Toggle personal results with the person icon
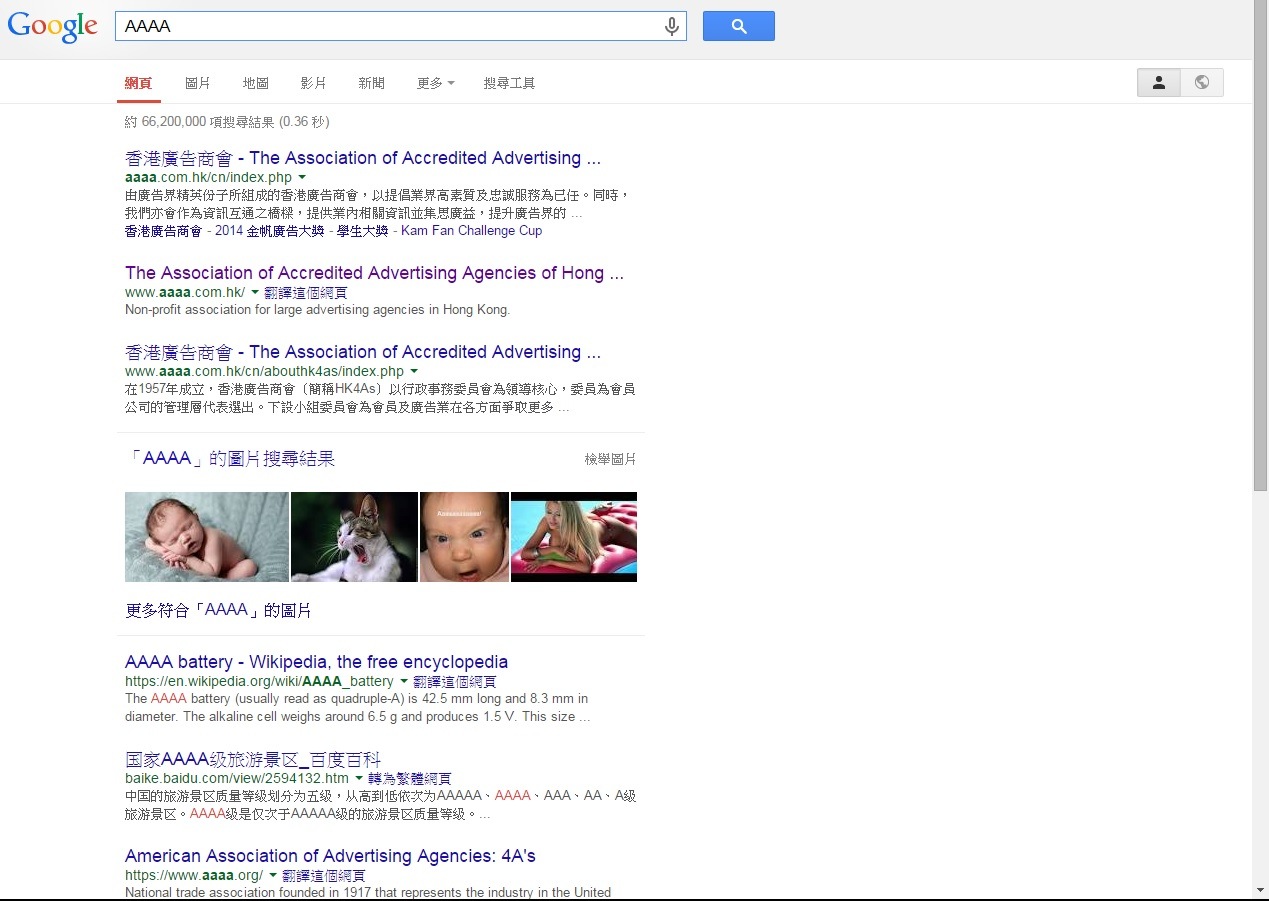The width and height of the screenshot is (1269, 901). (1158, 83)
